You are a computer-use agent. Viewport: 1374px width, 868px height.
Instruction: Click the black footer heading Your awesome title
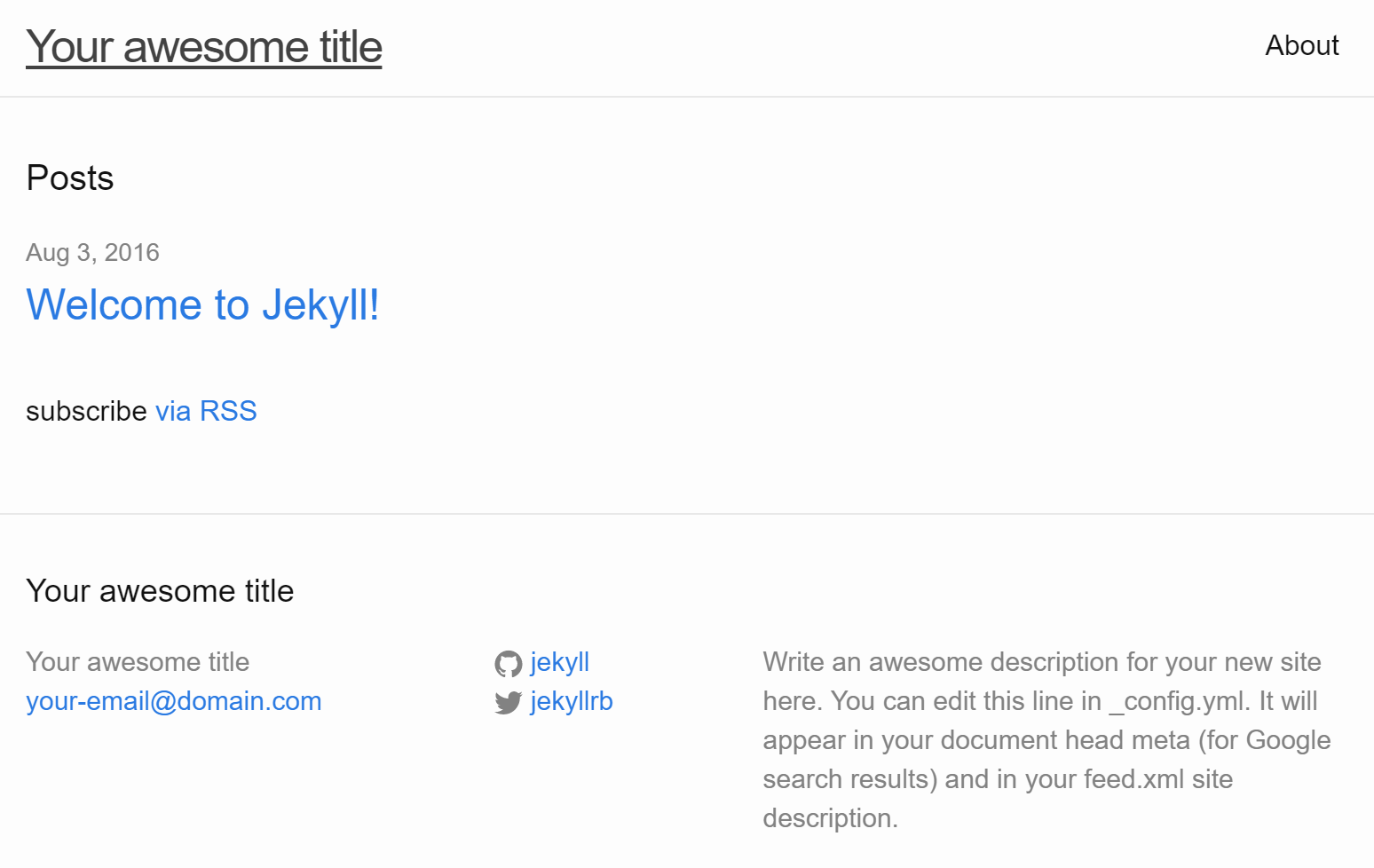click(x=160, y=591)
